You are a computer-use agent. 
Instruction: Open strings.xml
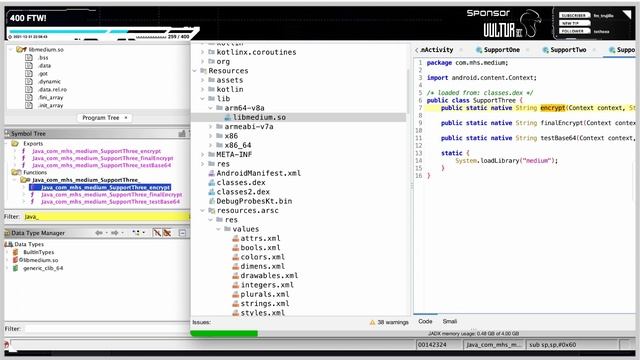click(x=264, y=304)
